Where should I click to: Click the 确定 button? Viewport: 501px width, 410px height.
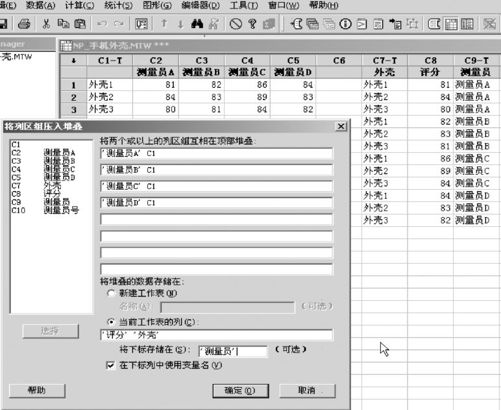coord(240,390)
